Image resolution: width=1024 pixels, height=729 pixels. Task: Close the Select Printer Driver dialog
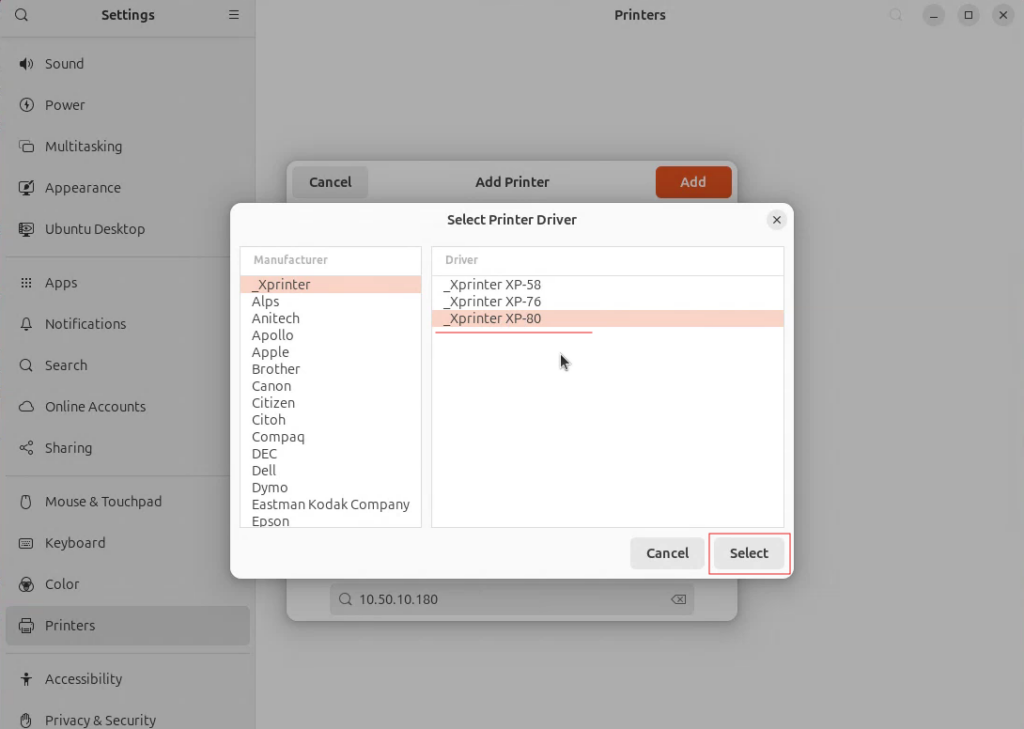point(776,220)
